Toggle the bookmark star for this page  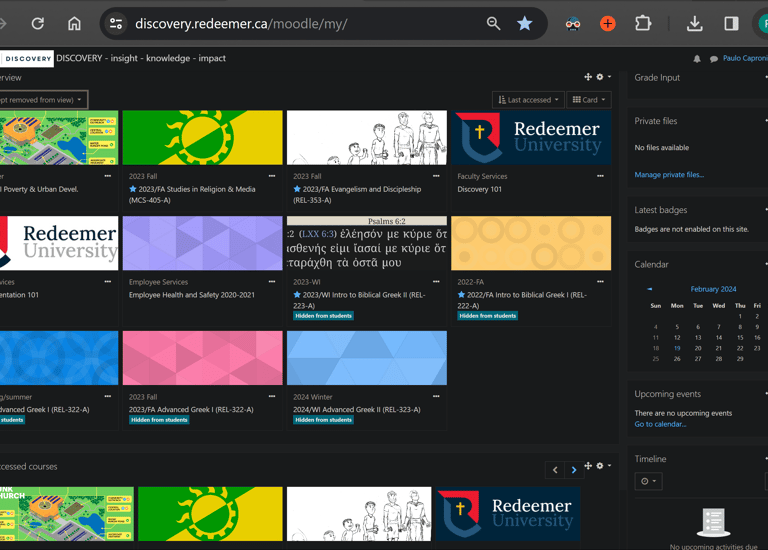coord(525,24)
